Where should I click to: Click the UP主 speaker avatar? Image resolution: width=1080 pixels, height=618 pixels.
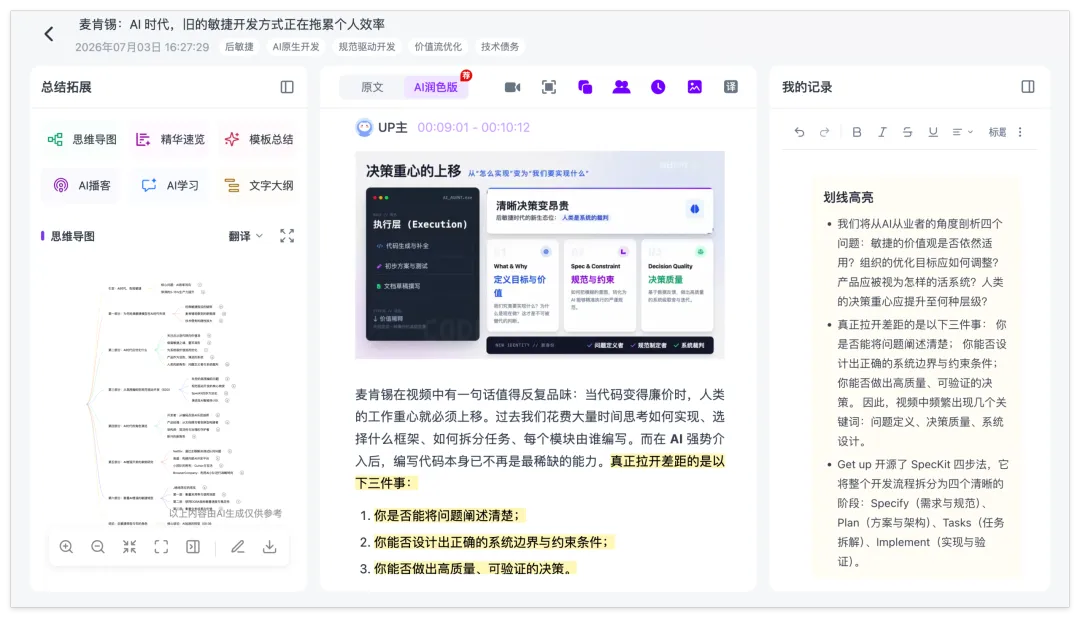[x=364, y=127]
